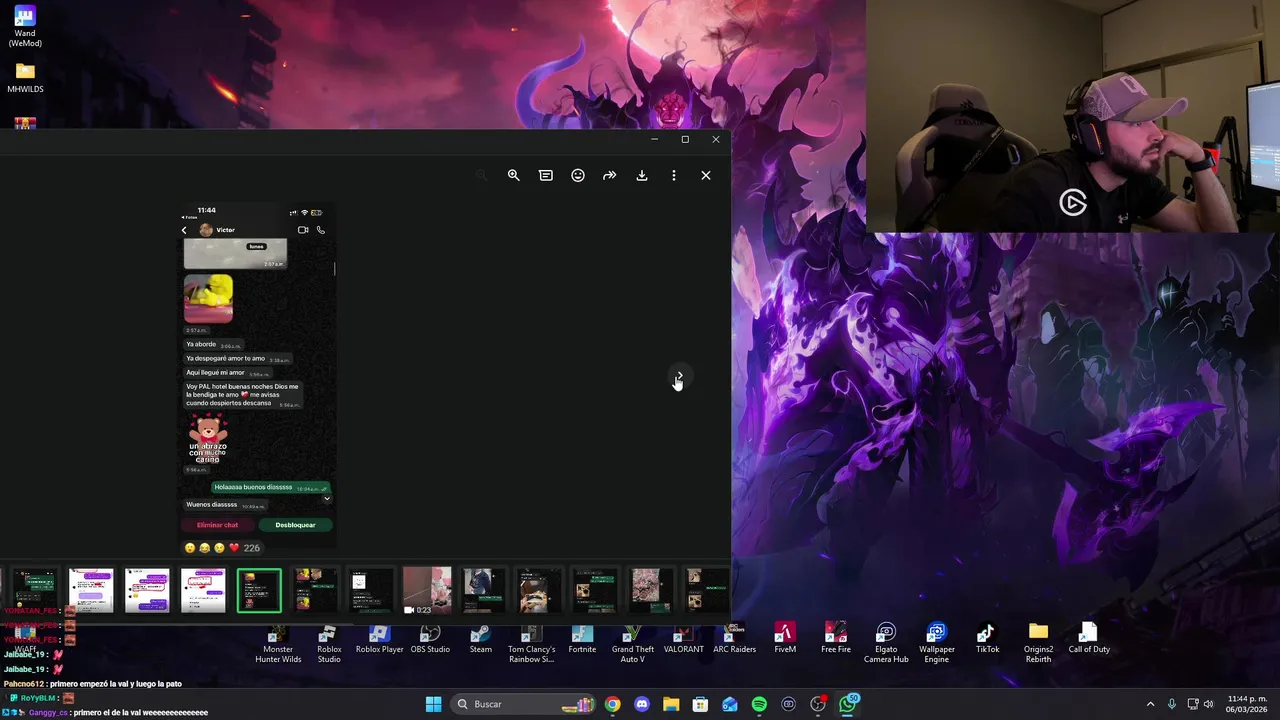Download the current image

pyautogui.click(x=642, y=175)
